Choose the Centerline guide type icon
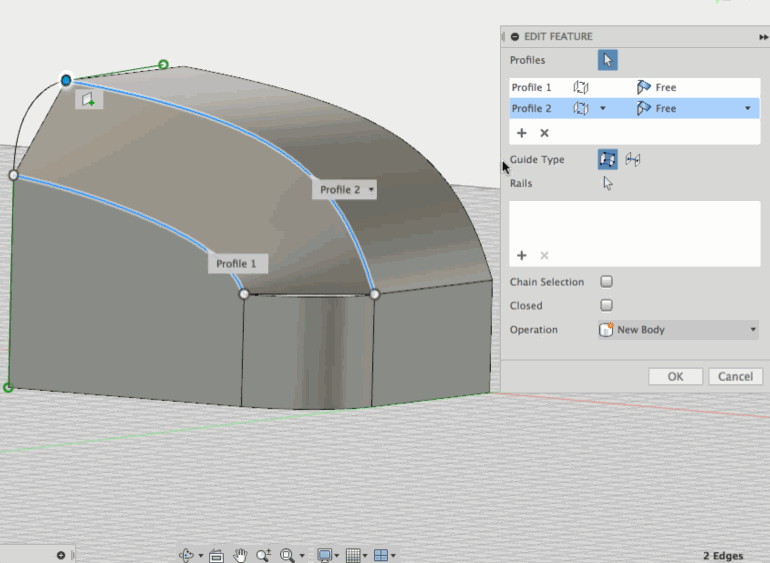Image resolution: width=770 pixels, height=563 pixels. [x=632, y=159]
